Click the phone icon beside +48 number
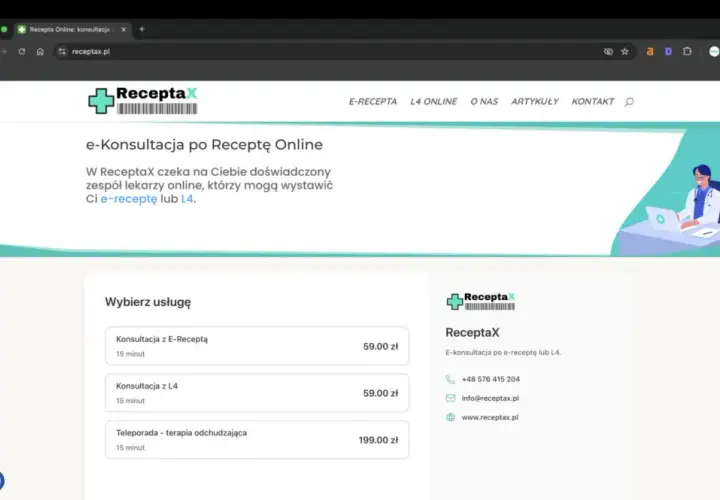Viewport: 720px width, 500px height. click(450, 379)
